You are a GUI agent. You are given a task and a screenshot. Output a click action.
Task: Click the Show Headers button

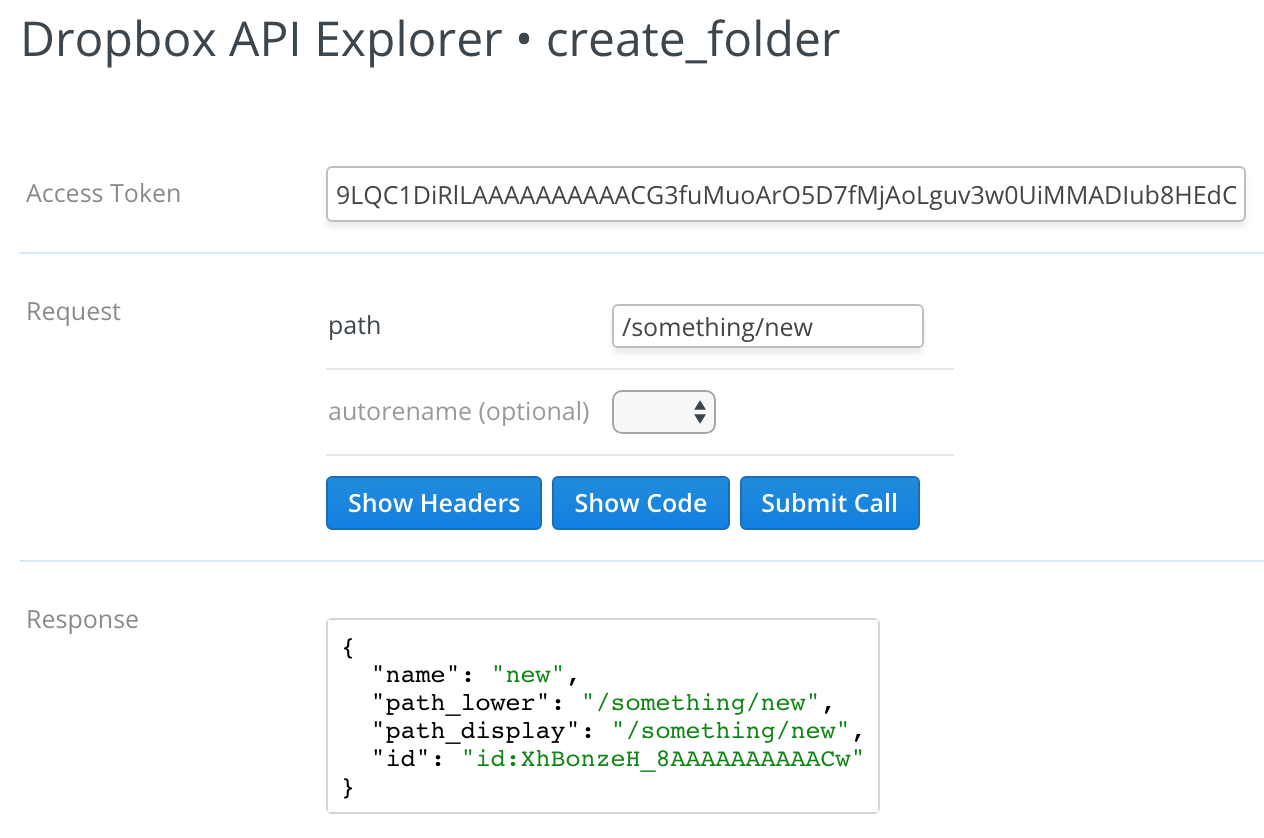tap(433, 503)
